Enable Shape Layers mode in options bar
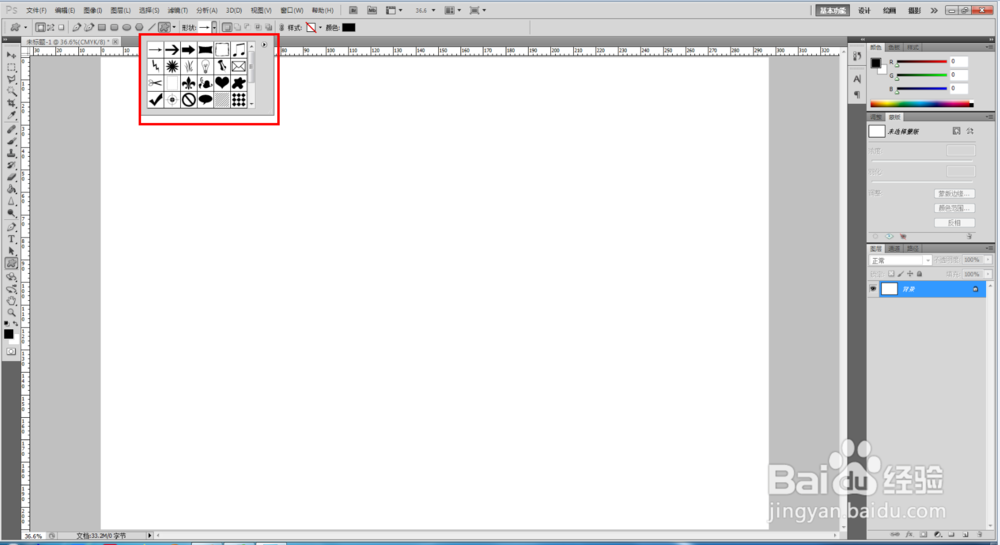The image size is (1000, 545). tap(40, 27)
